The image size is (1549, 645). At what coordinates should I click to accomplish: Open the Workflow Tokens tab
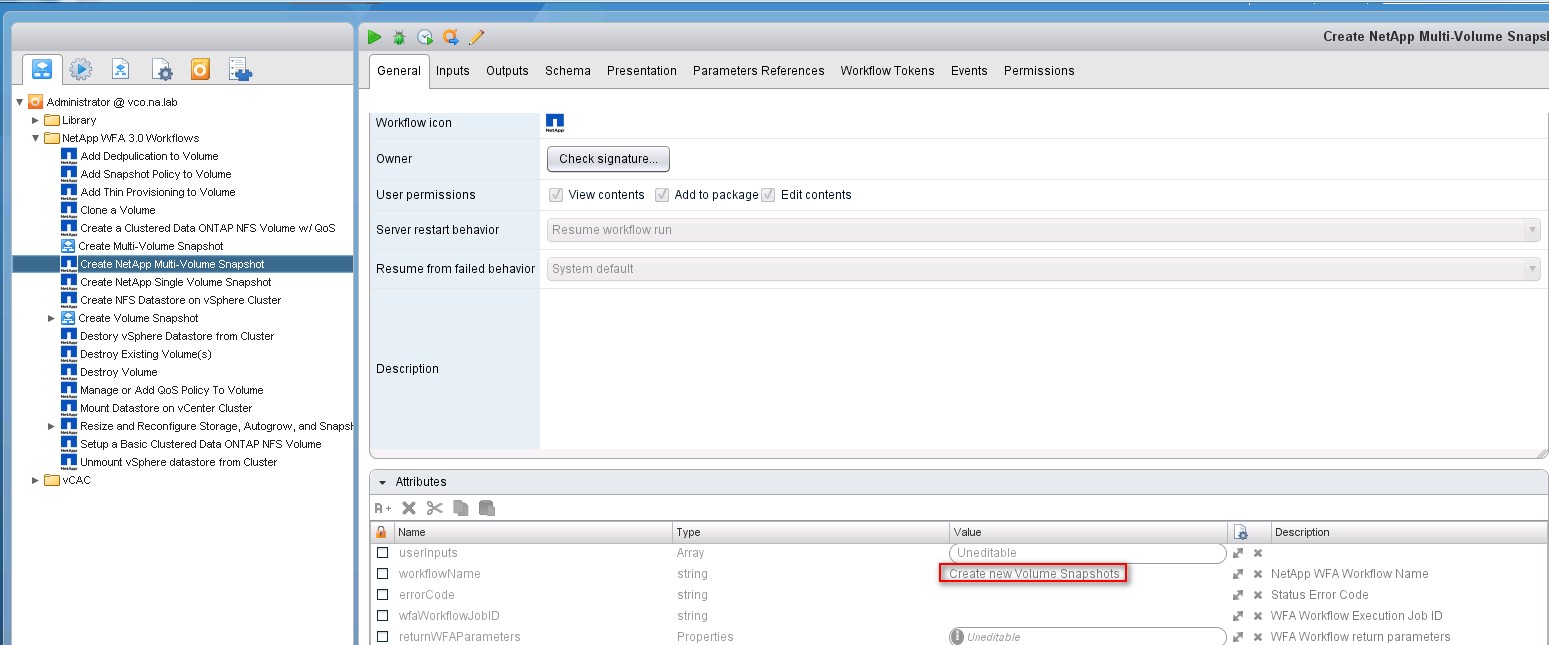(x=887, y=71)
